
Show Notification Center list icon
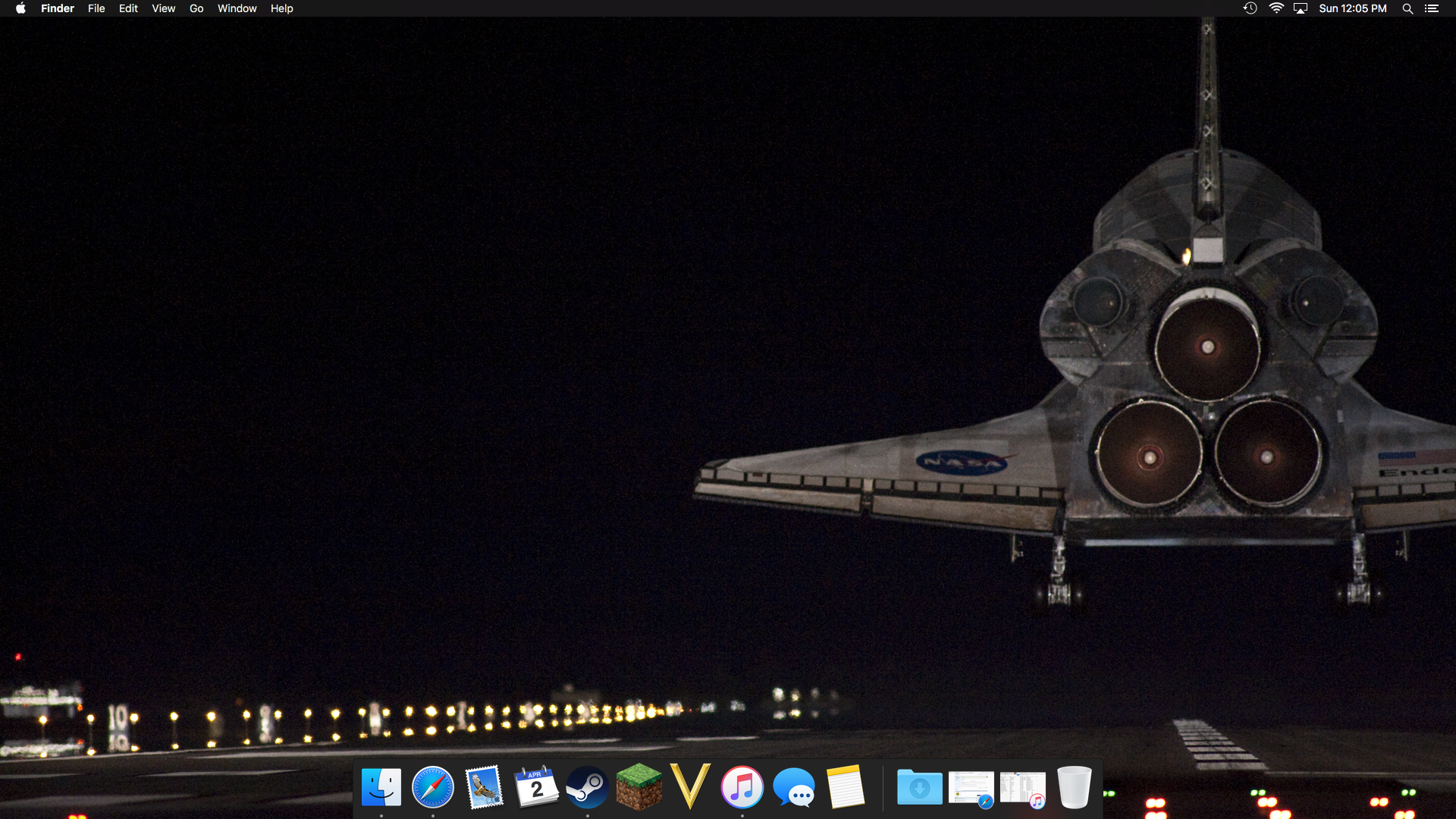point(1432,8)
